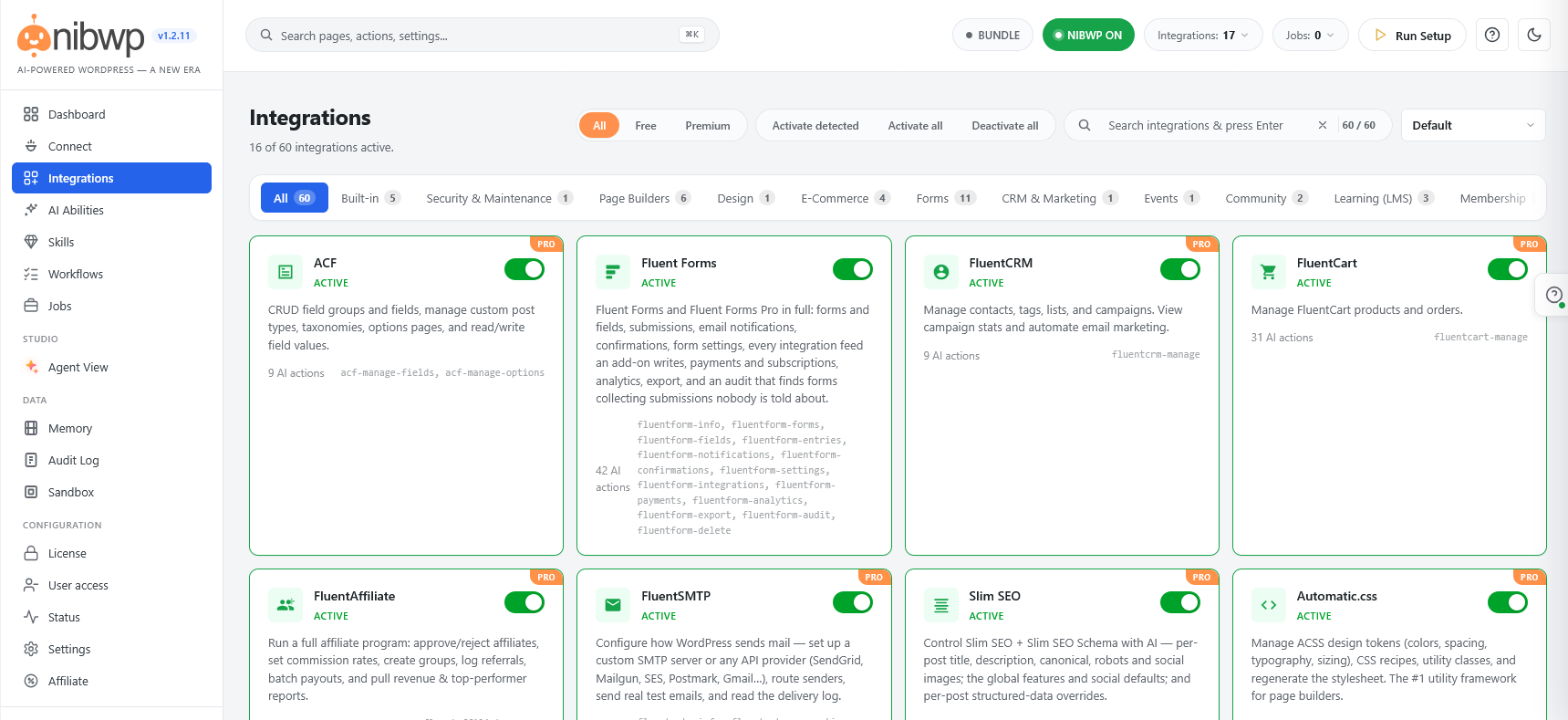
Task: Disable the Slim SEO toggle
Action: pyautogui.click(x=1180, y=602)
